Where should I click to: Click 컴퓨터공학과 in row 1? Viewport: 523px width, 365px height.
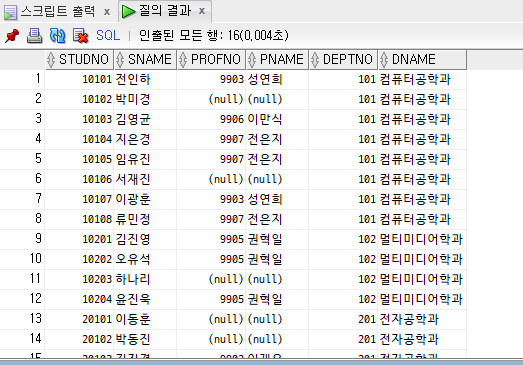415,79
